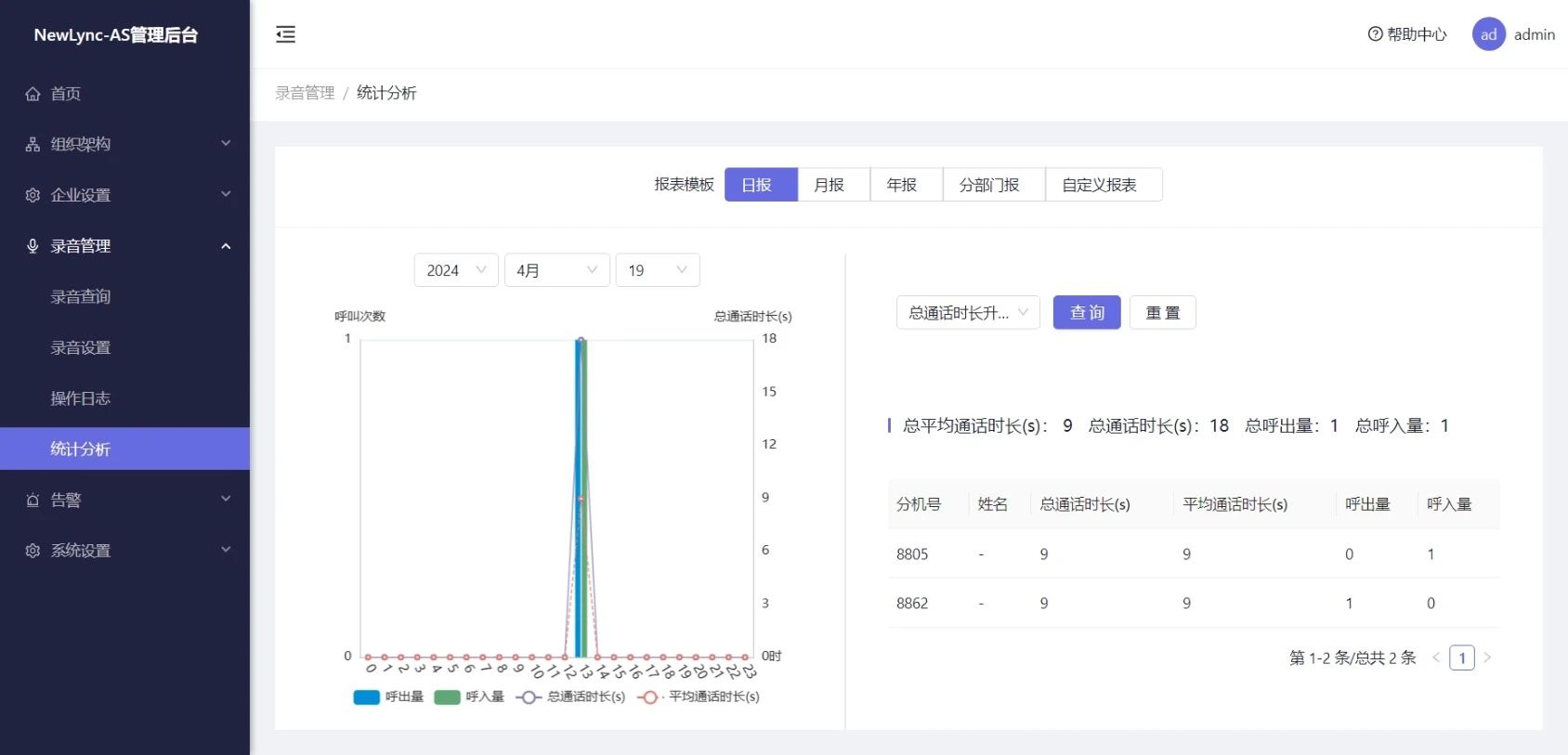Collapse the sidebar with the menu fold icon
This screenshot has height=755, width=1568.
point(285,34)
